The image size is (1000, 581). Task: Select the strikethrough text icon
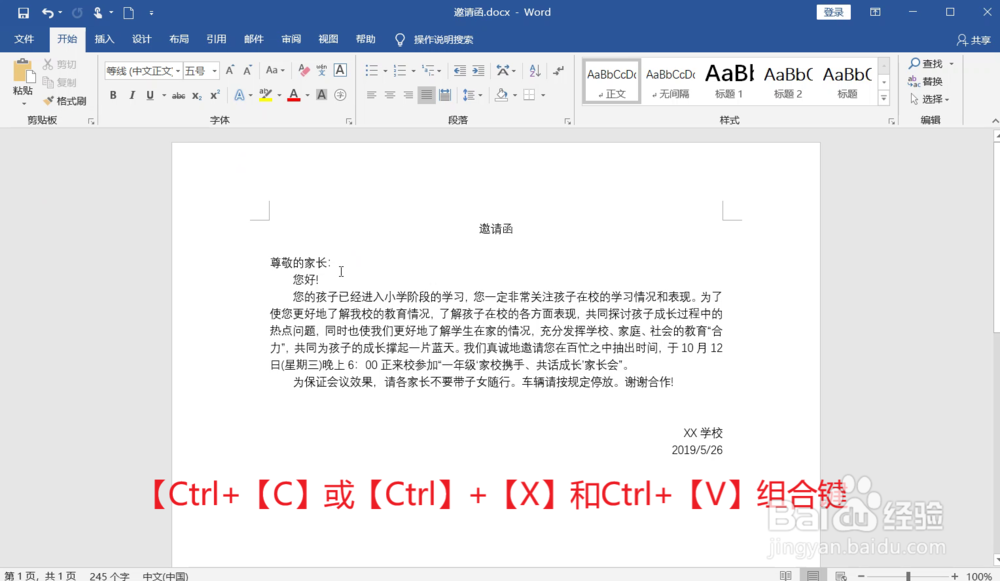[x=180, y=95]
